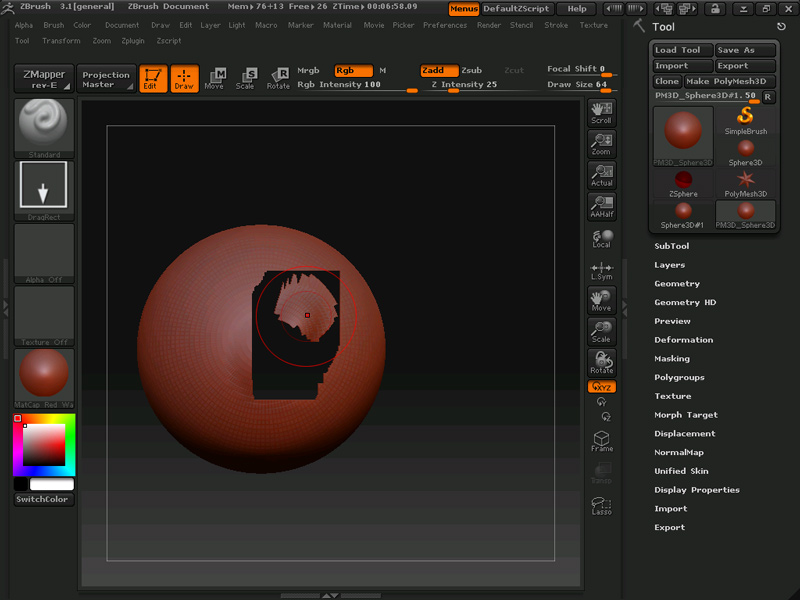
Task: Open the Zplugin menu
Action: point(133,41)
